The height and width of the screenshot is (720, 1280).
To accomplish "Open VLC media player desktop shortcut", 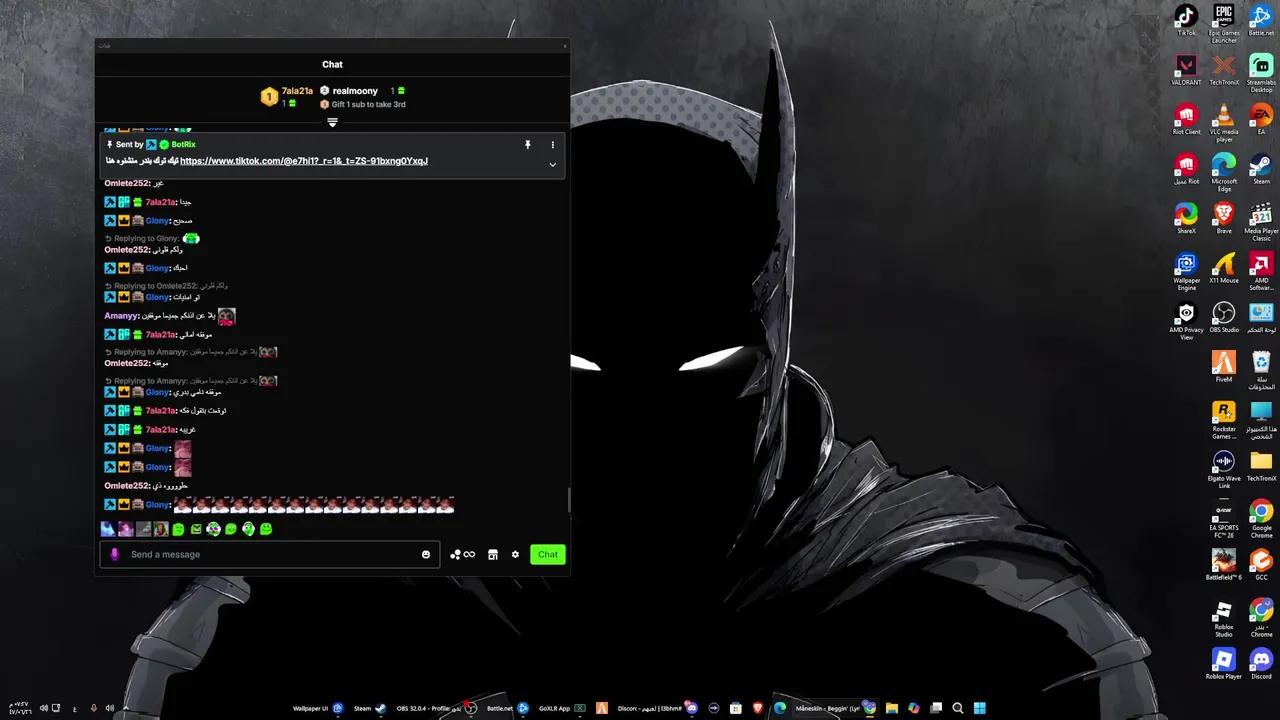I will click(1224, 123).
